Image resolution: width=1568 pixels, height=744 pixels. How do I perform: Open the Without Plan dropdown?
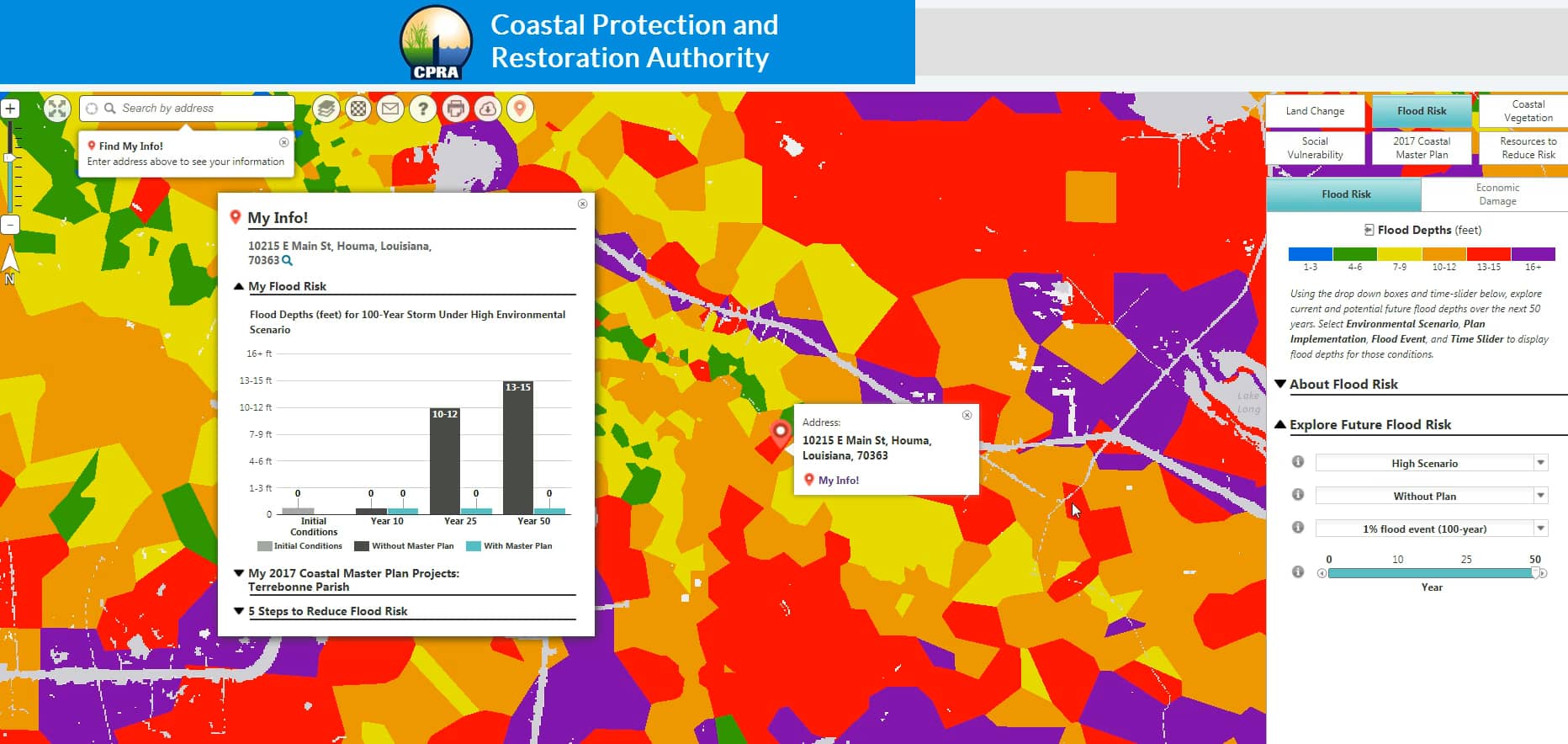click(1432, 496)
